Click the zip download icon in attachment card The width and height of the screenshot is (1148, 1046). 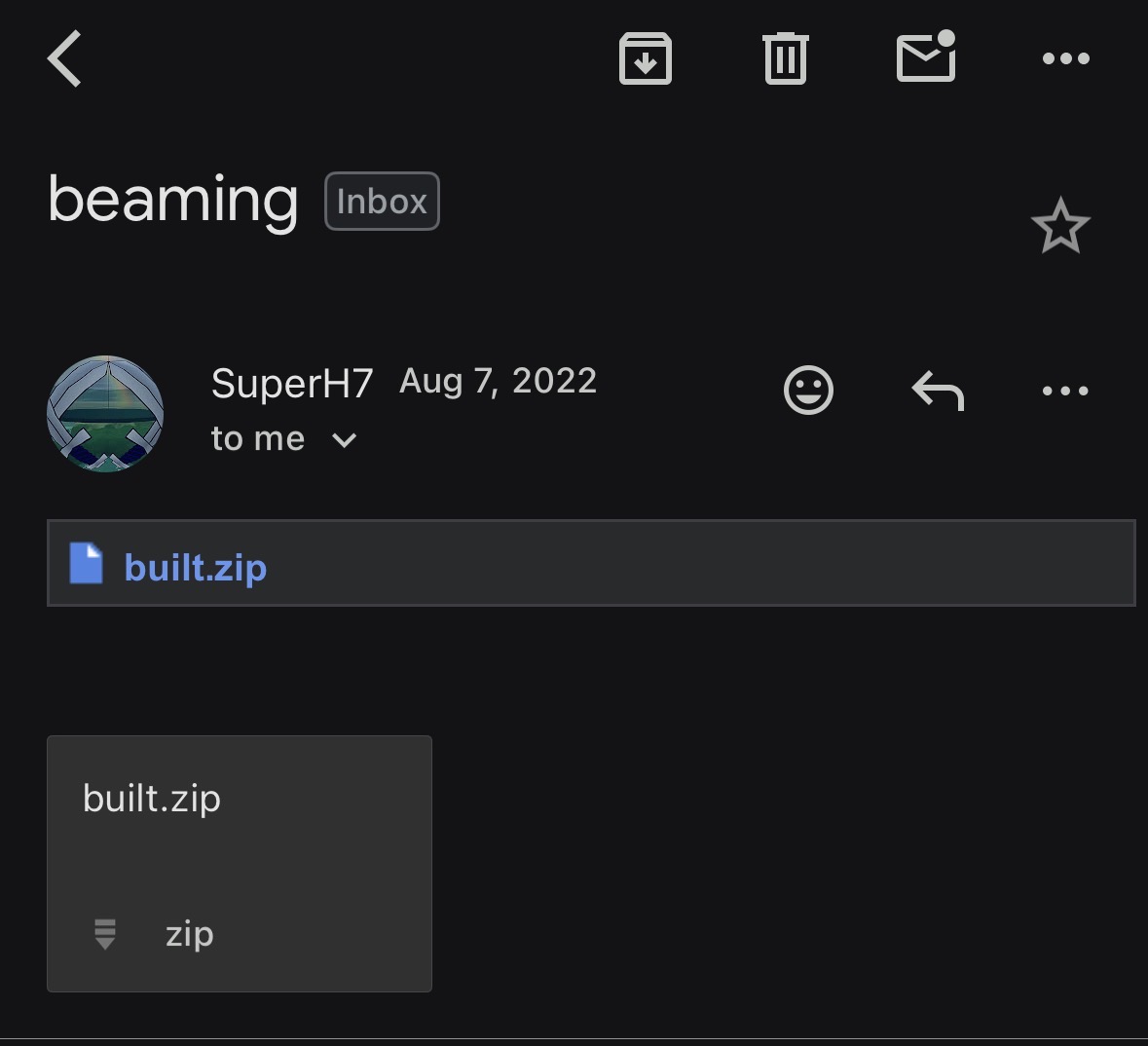(105, 934)
